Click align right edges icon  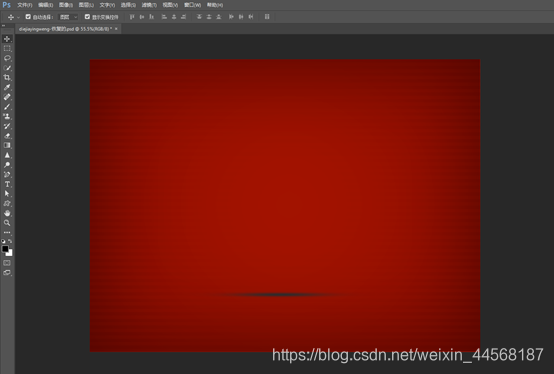coord(183,17)
